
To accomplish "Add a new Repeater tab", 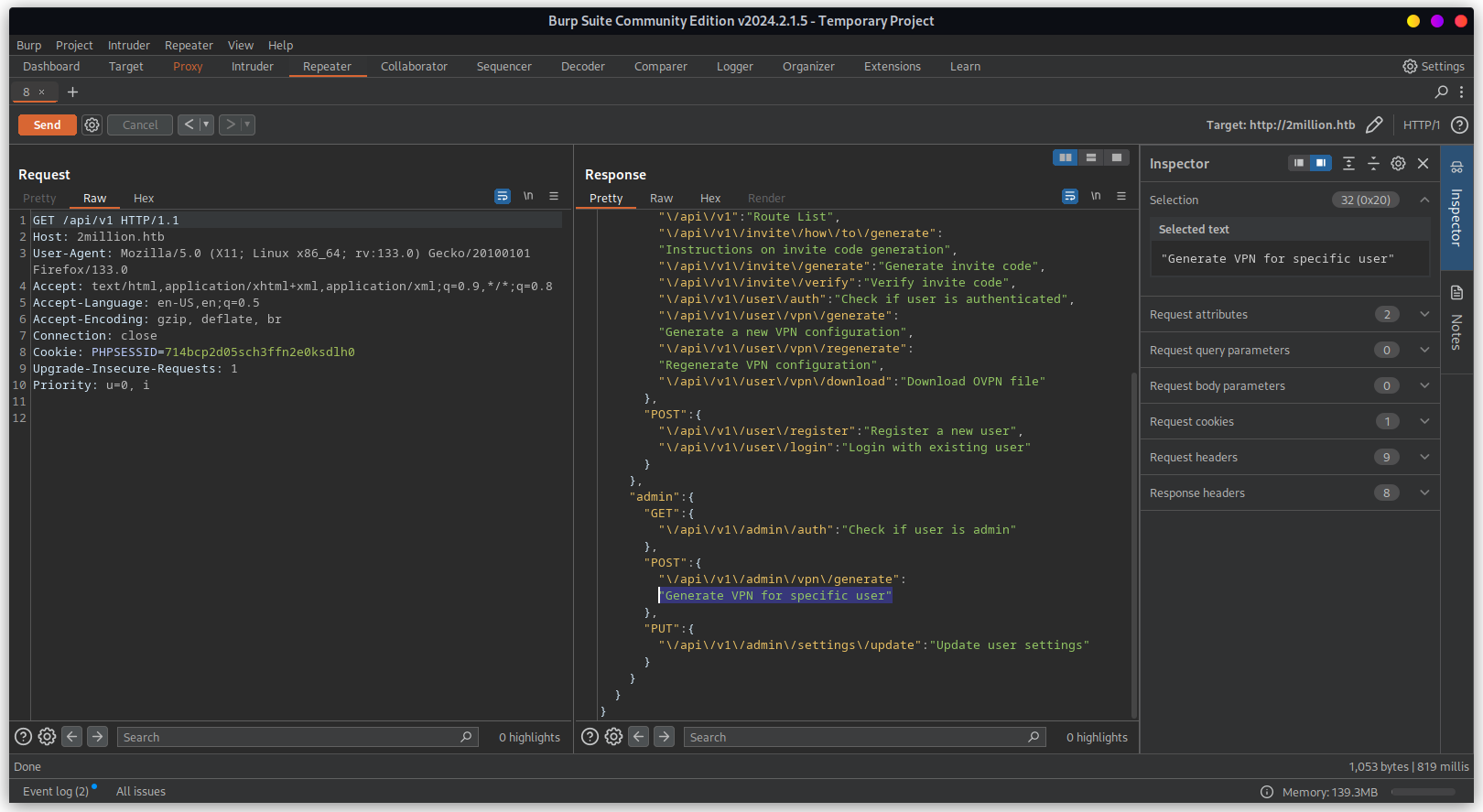I will (72, 92).
